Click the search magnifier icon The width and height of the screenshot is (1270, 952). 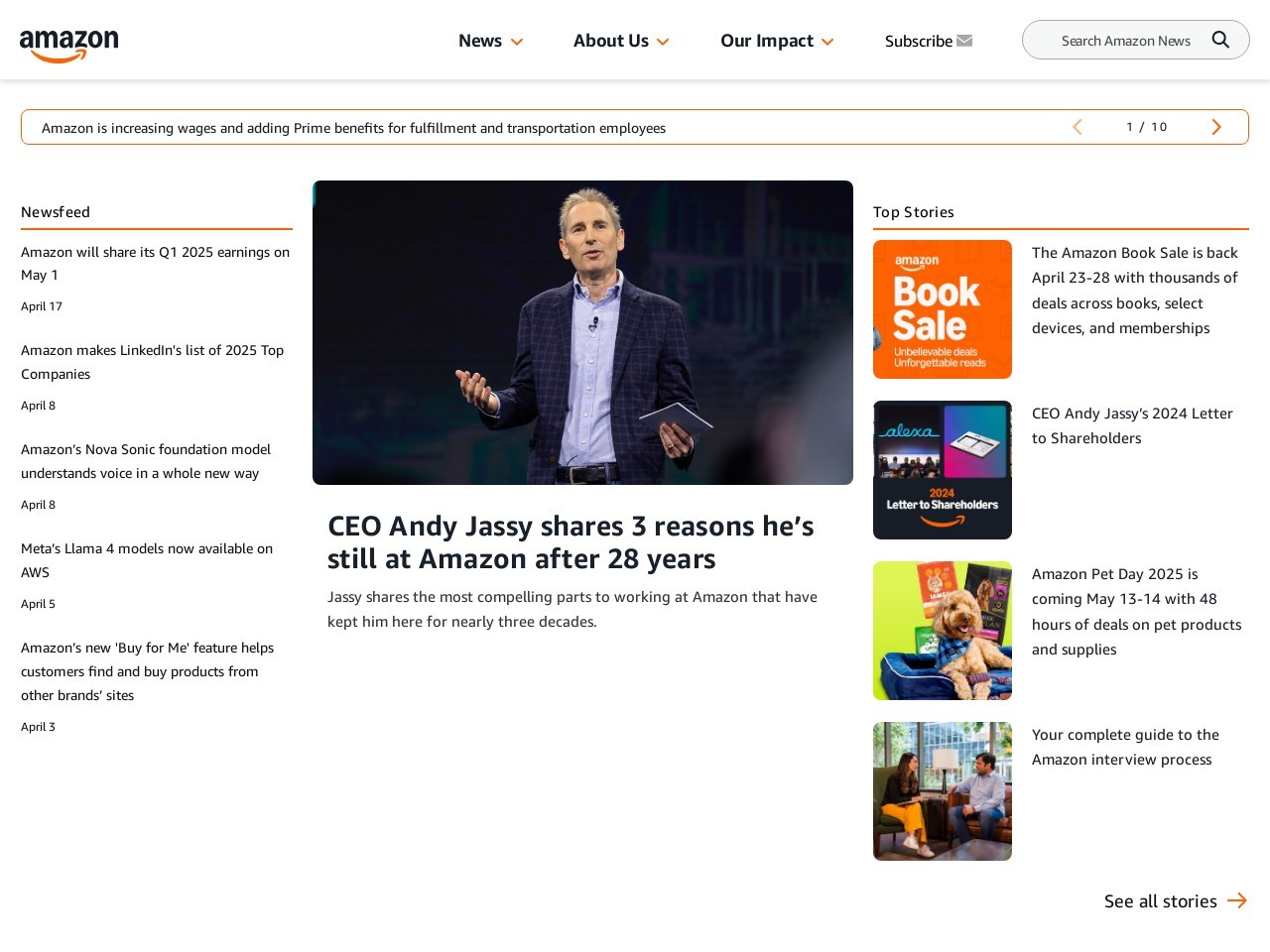(x=1220, y=40)
